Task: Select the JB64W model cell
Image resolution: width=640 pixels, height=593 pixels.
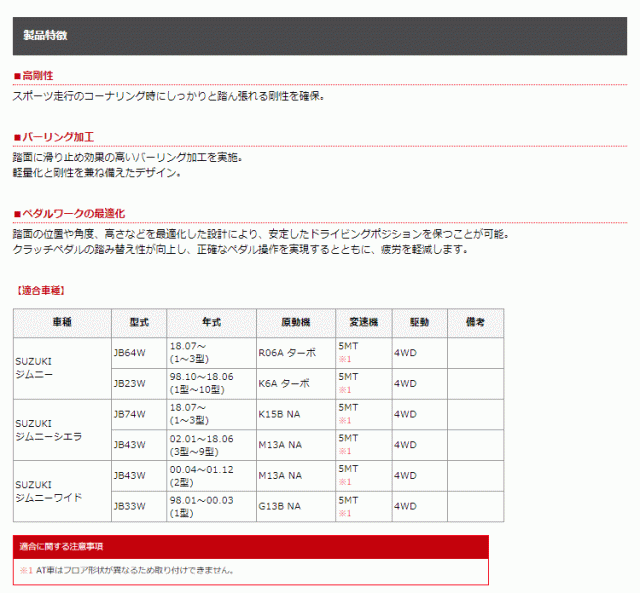Action: [x=130, y=353]
